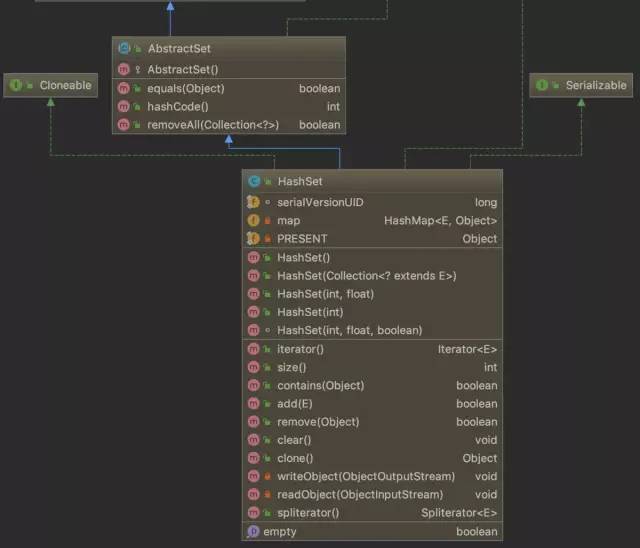This screenshot has height=548, width=640.
Task: Select the AbstractSet() constructor row
Action: point(229,69)
